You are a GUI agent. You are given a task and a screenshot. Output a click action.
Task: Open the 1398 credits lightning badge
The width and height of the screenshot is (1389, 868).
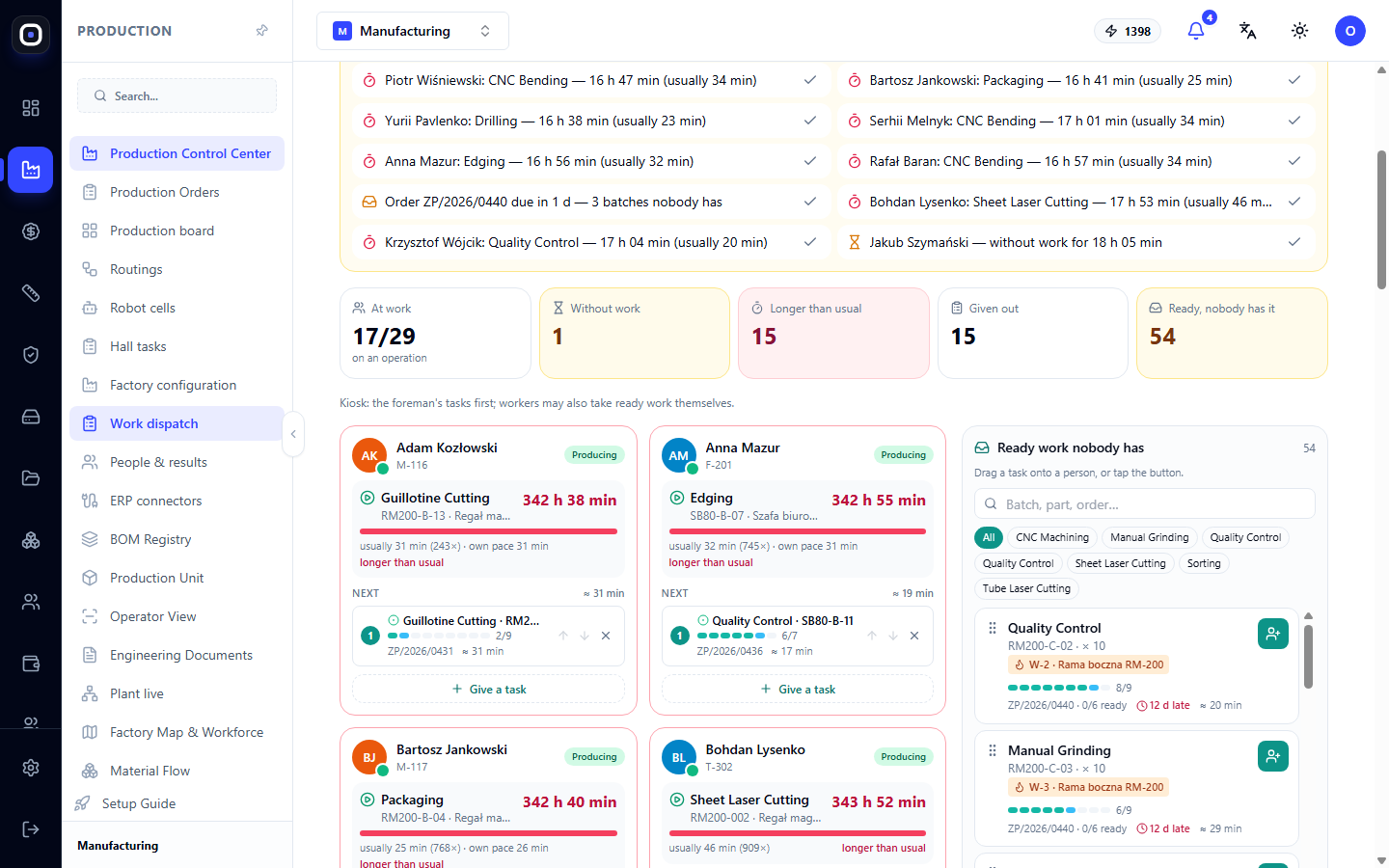pos(1128,31)
